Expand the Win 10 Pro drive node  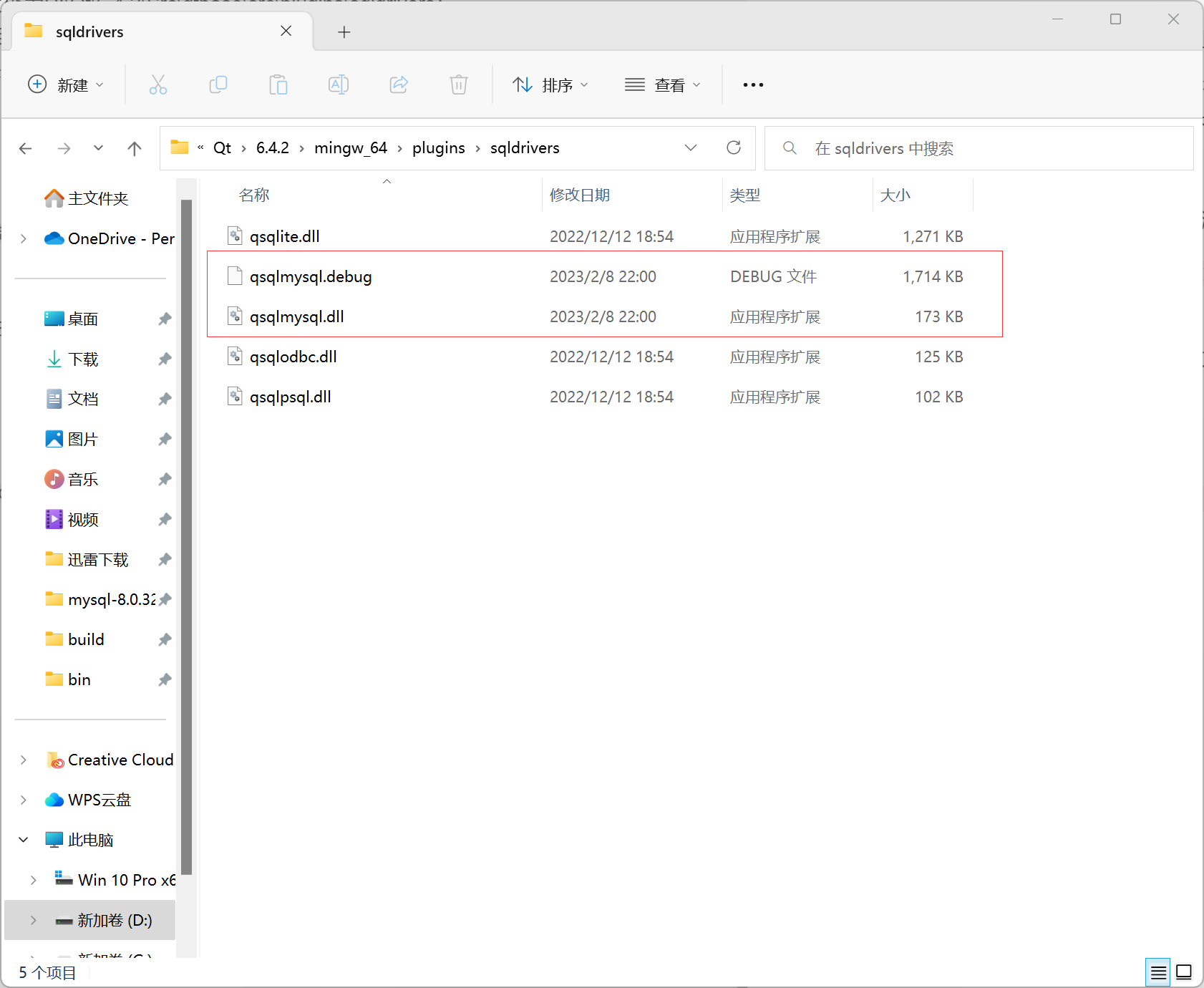(x=34, y=880)
